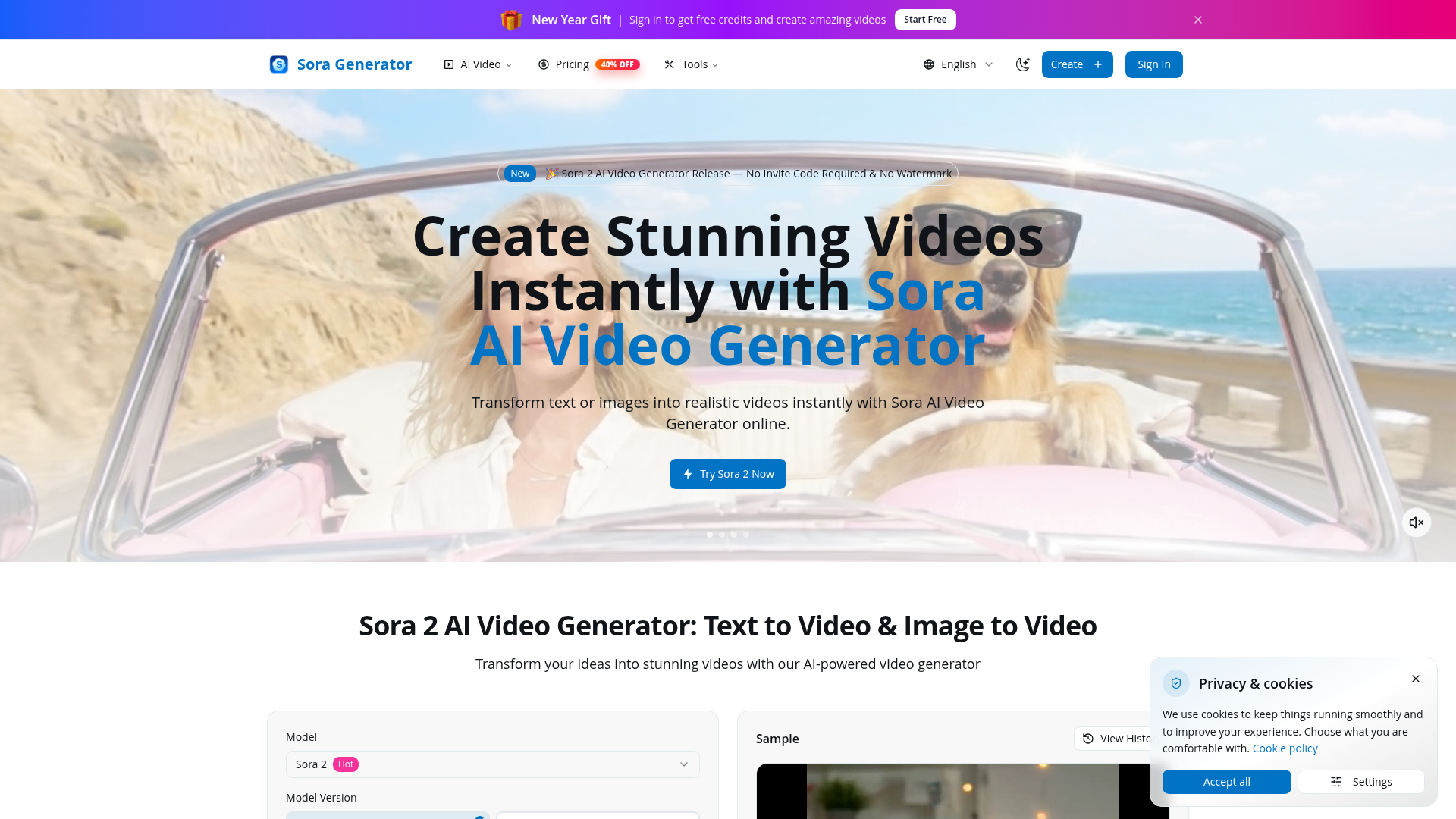
Task: Expand the AI Video menu
Action: 478,64
